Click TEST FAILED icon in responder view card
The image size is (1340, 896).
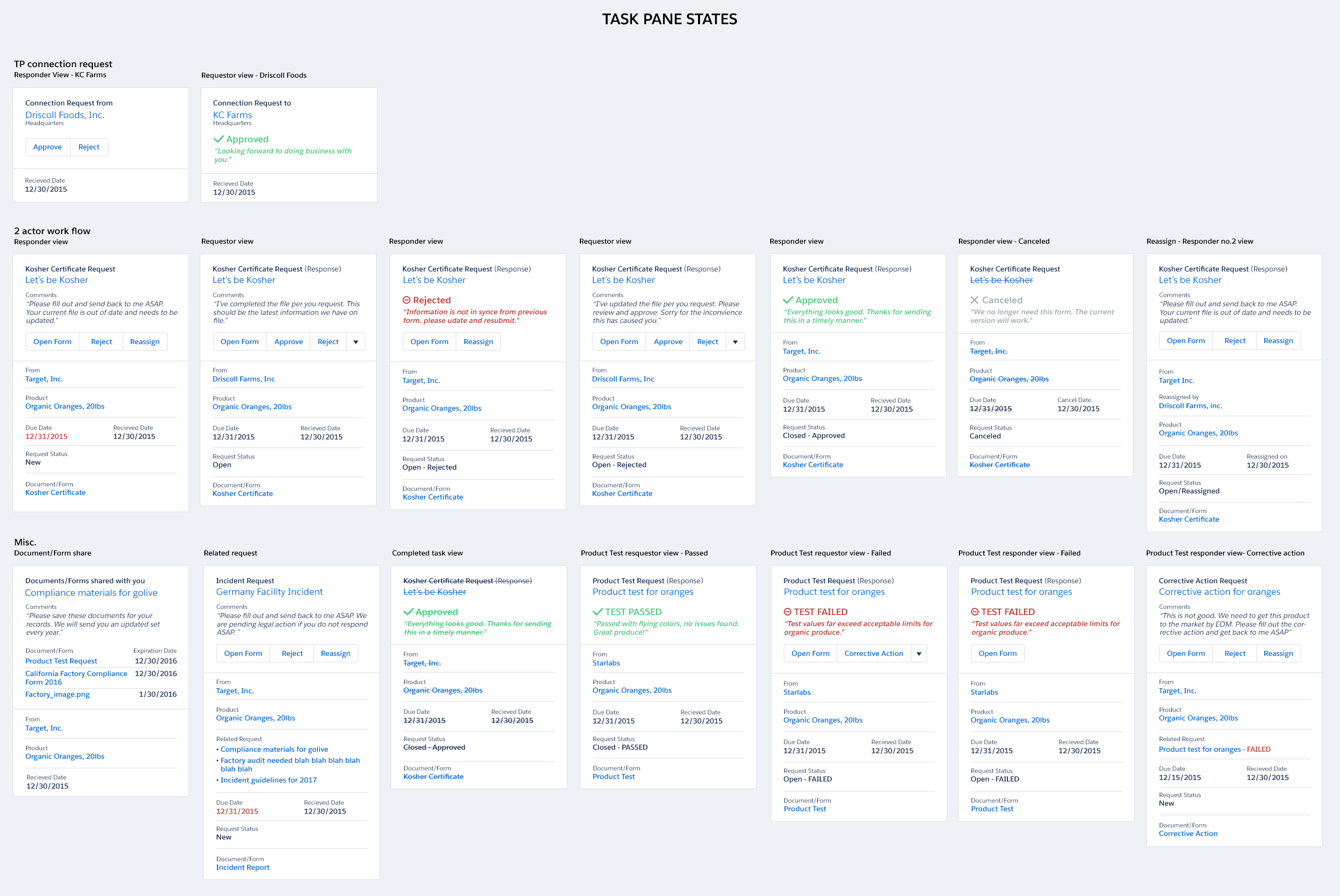coord(975,612)
